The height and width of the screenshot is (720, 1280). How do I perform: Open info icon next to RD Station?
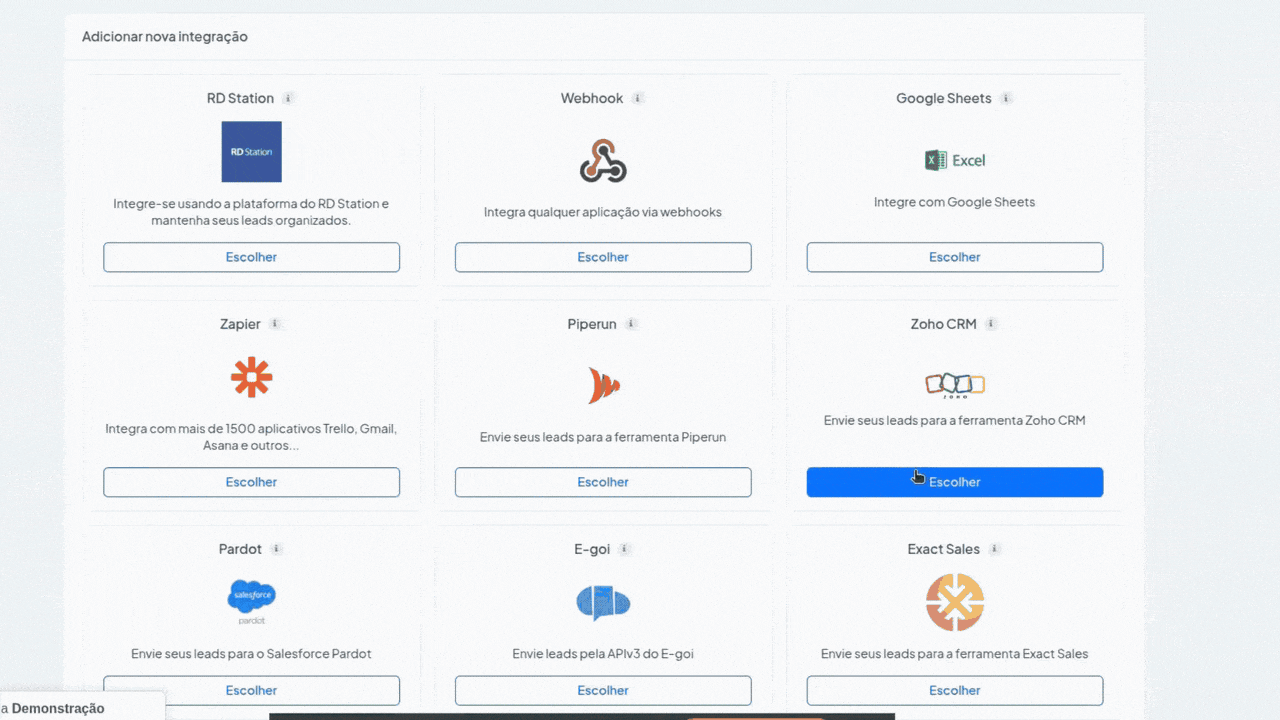[288, 98]
